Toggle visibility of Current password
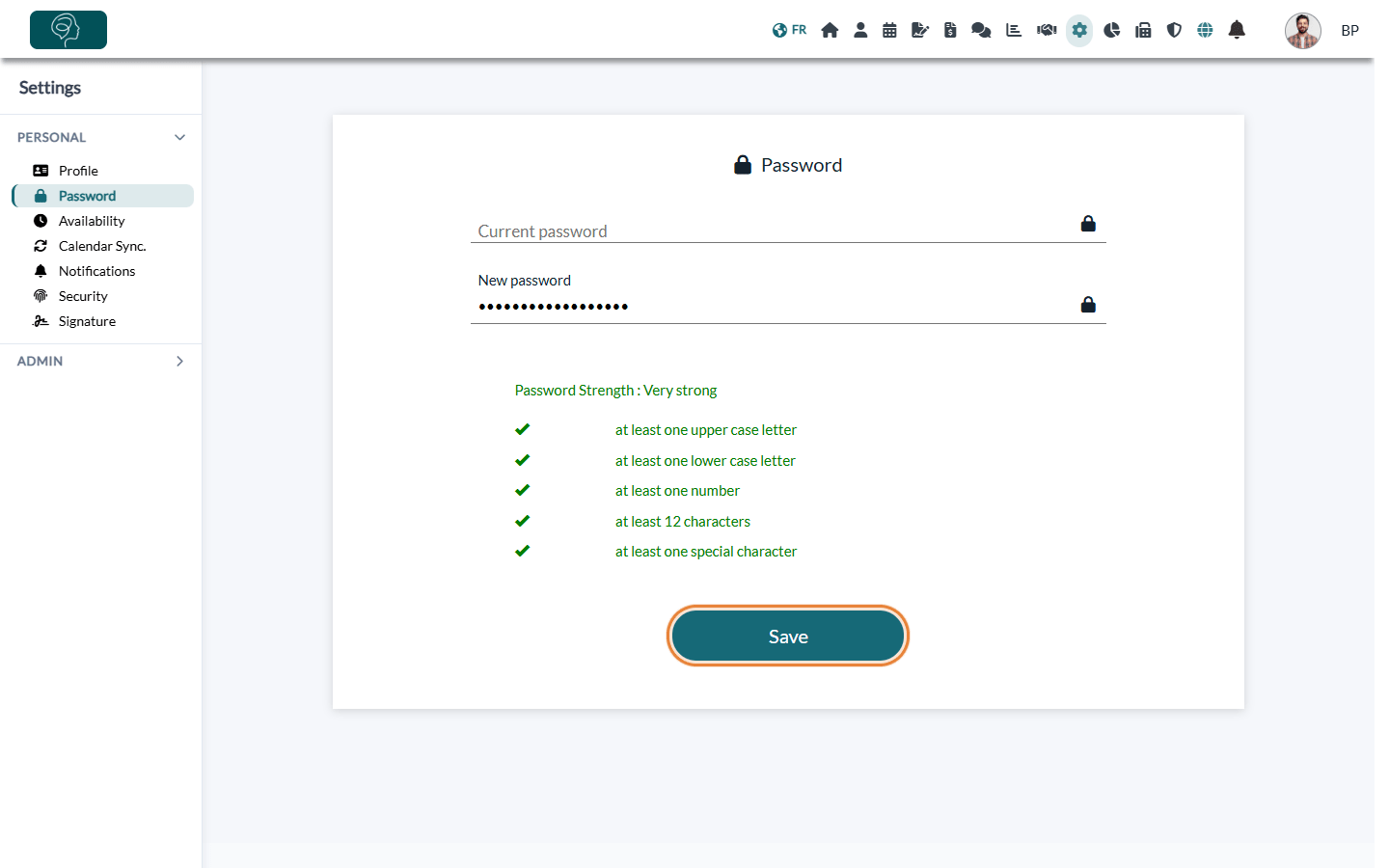Viewport: 1389px width, 868px height. pyautogui.click(x=1088, y=224)
